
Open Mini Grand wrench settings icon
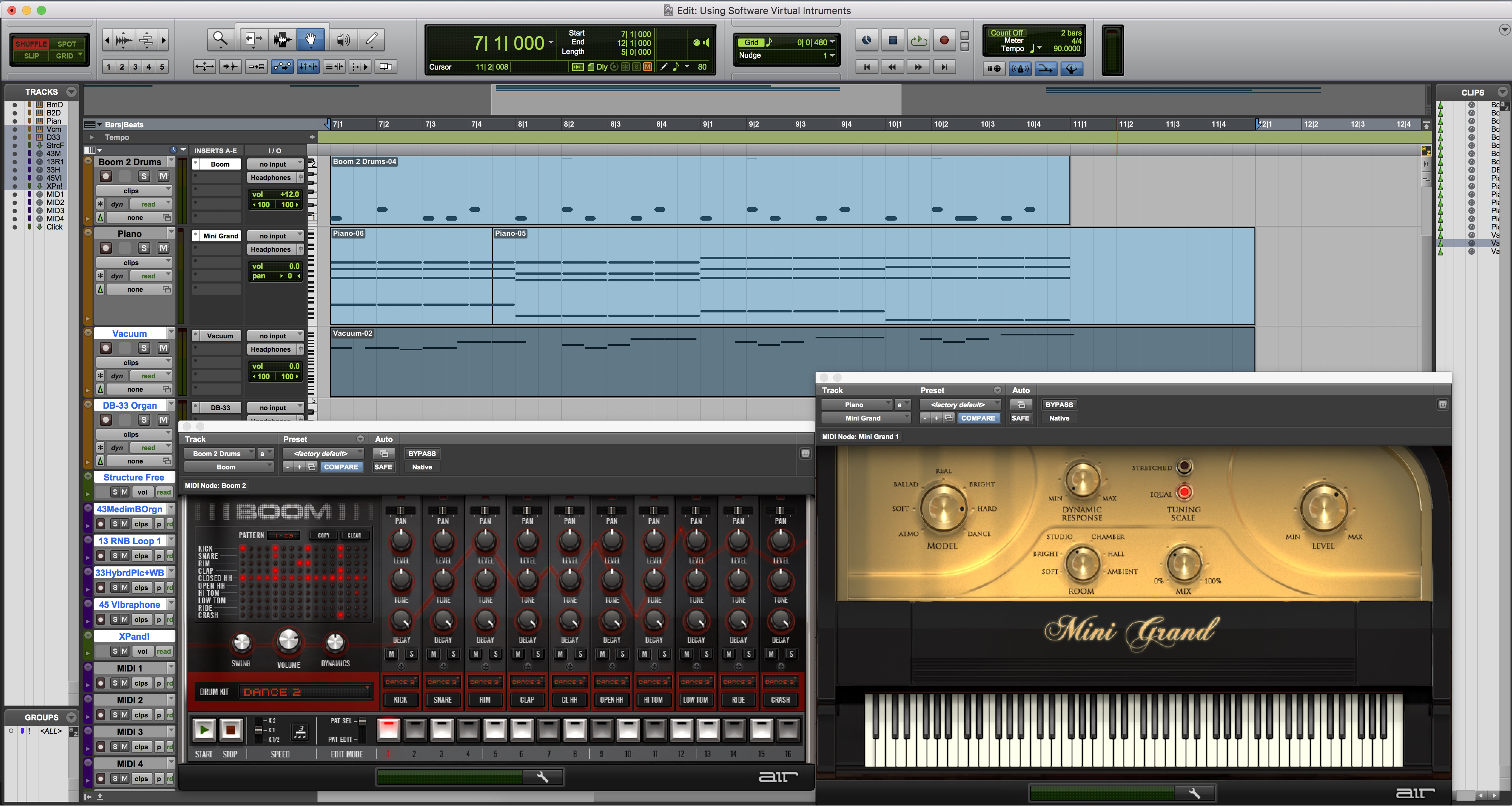tap(1195, 794)
